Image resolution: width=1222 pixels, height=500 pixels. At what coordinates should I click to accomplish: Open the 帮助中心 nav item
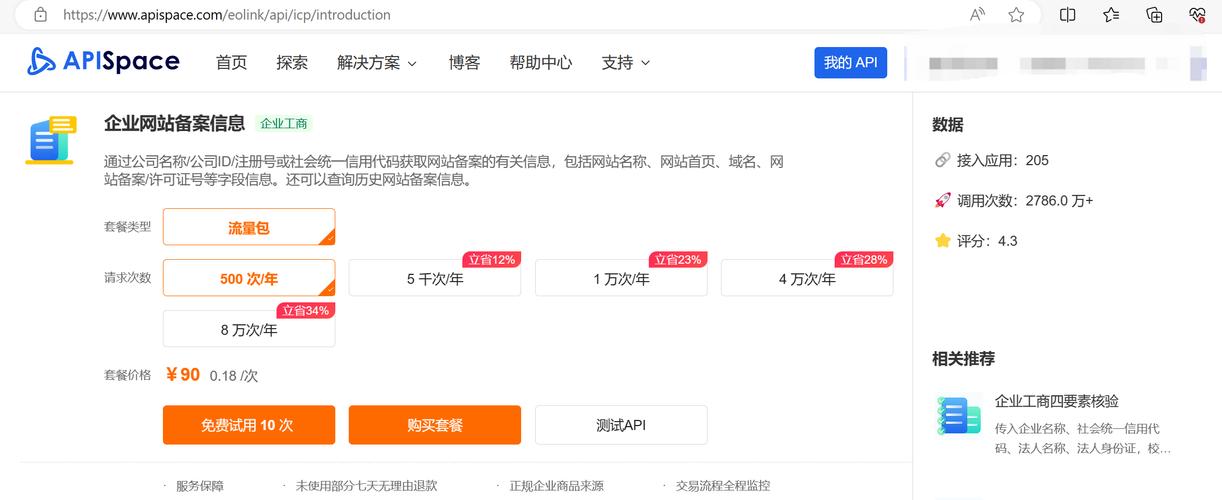(540, 62)
